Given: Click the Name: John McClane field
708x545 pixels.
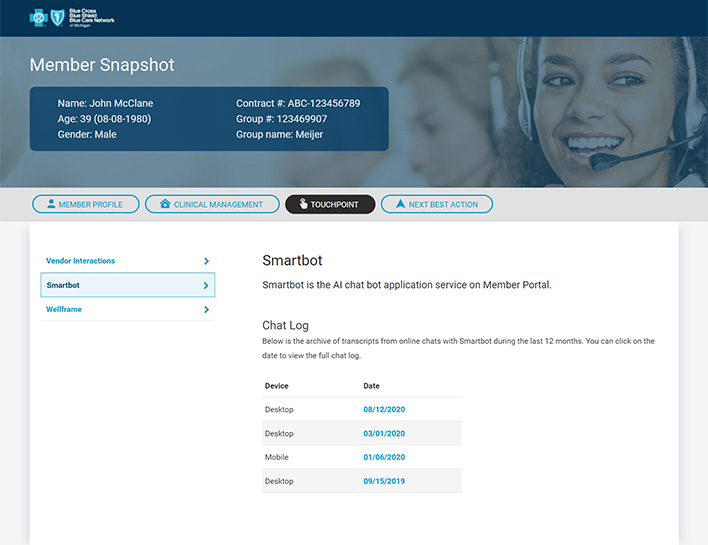Looking at the screenshot, I should [105, 103].
